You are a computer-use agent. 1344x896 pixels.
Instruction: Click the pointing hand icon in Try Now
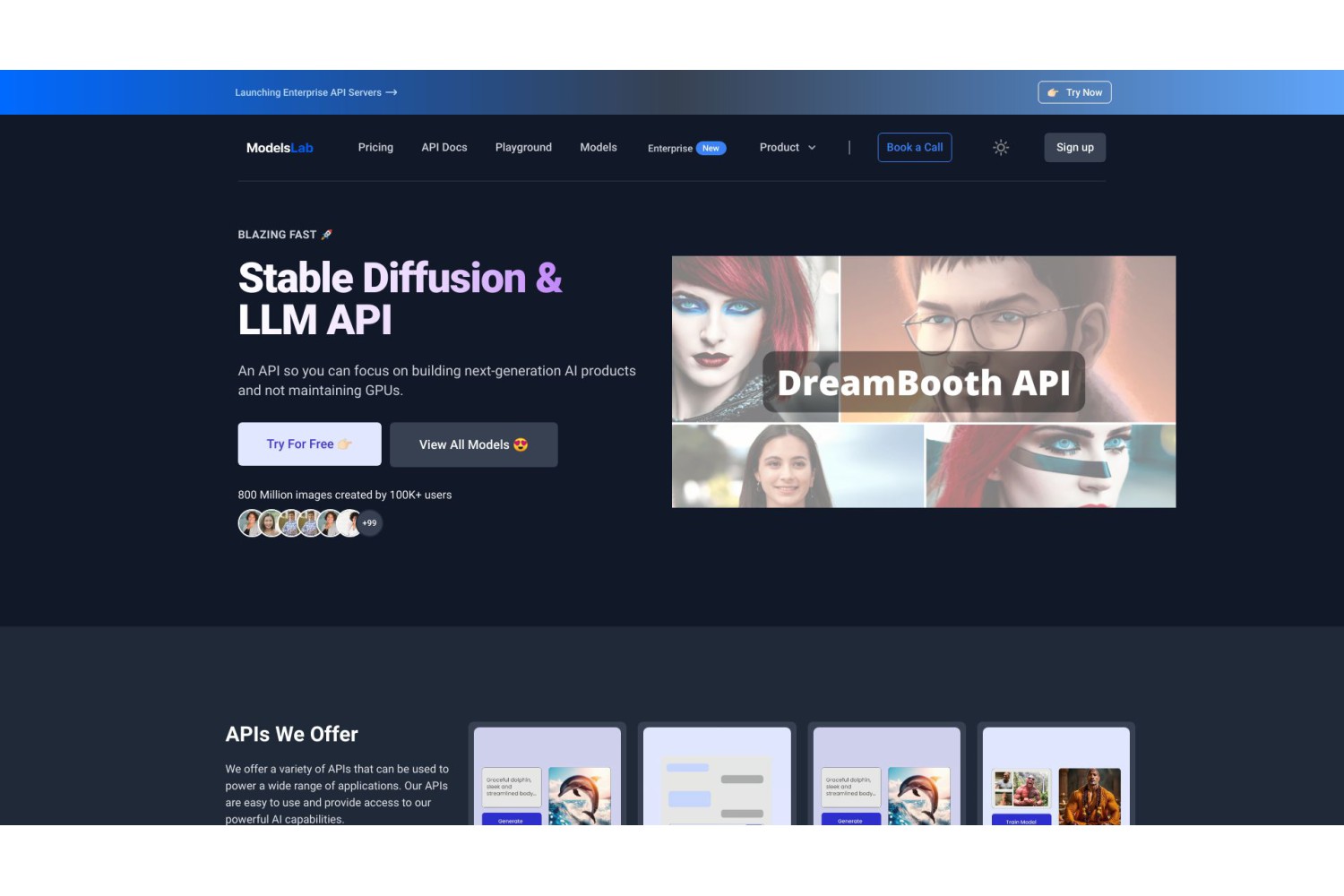click(x=1053, y=92)
